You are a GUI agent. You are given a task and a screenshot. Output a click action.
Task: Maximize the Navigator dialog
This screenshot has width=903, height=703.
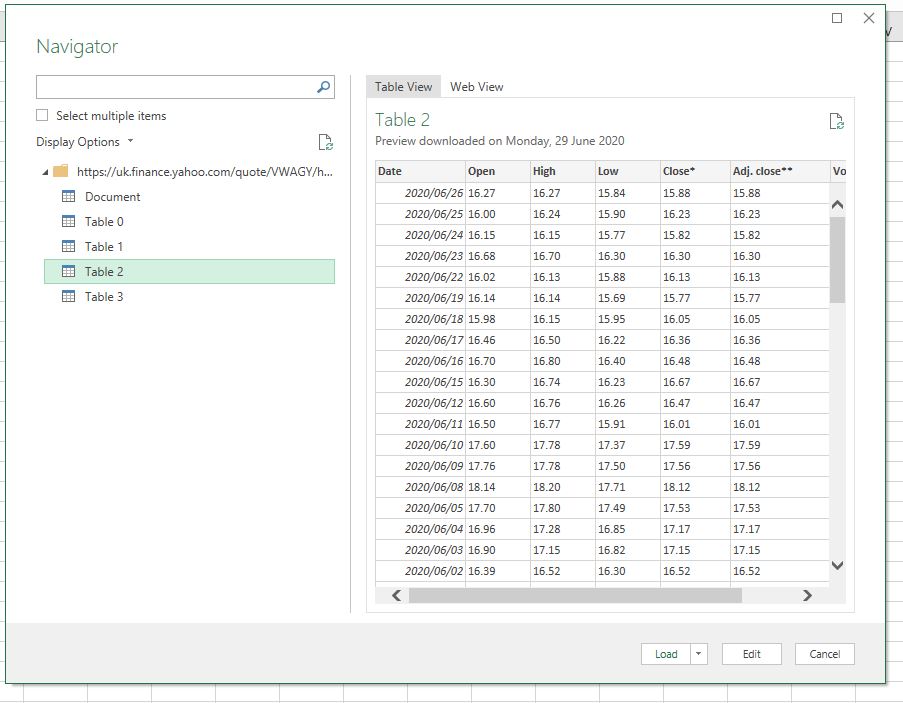(837, 18)
